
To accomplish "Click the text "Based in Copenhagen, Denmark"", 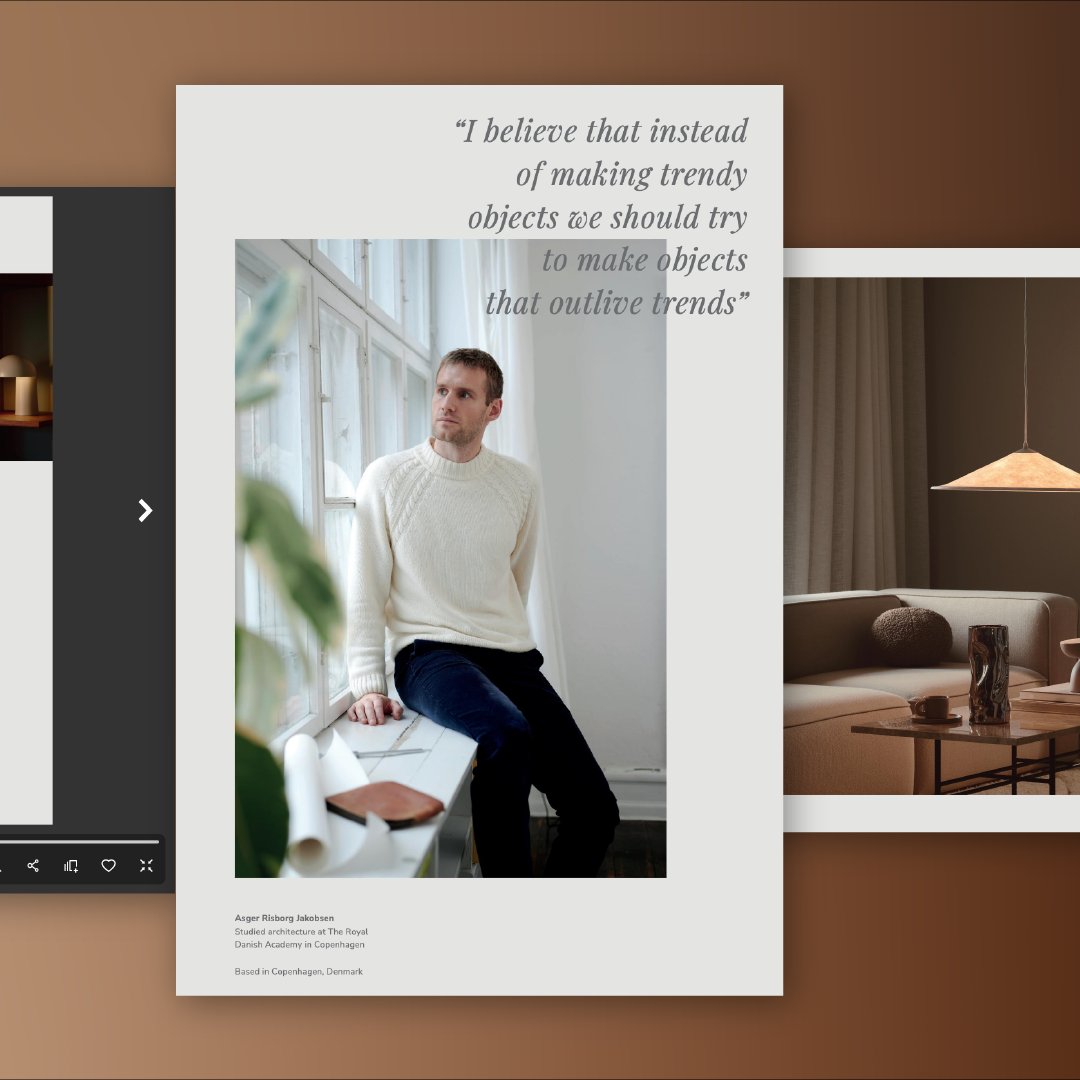I will point(298,971).
